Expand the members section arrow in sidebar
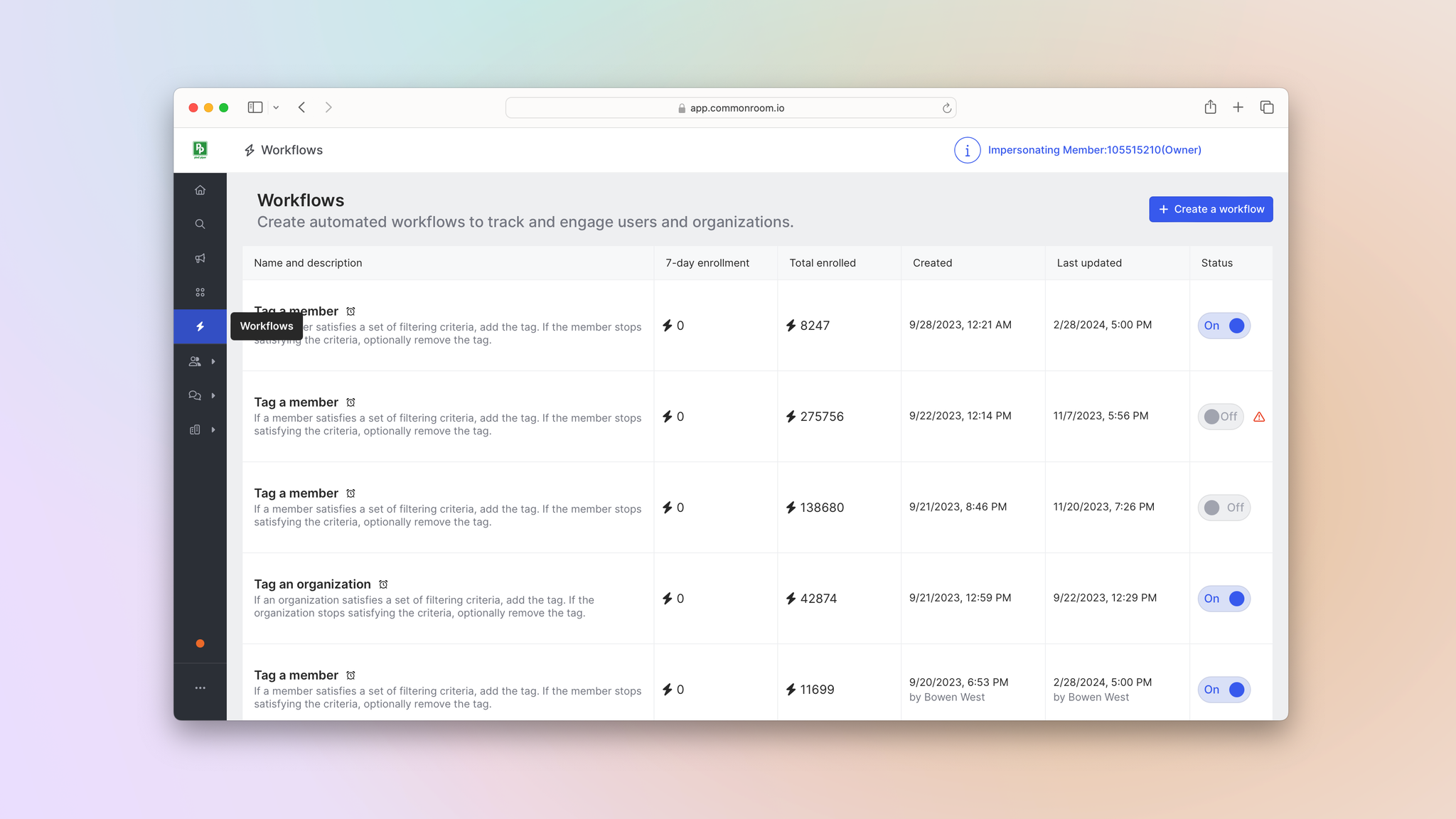 coord(213,361)
